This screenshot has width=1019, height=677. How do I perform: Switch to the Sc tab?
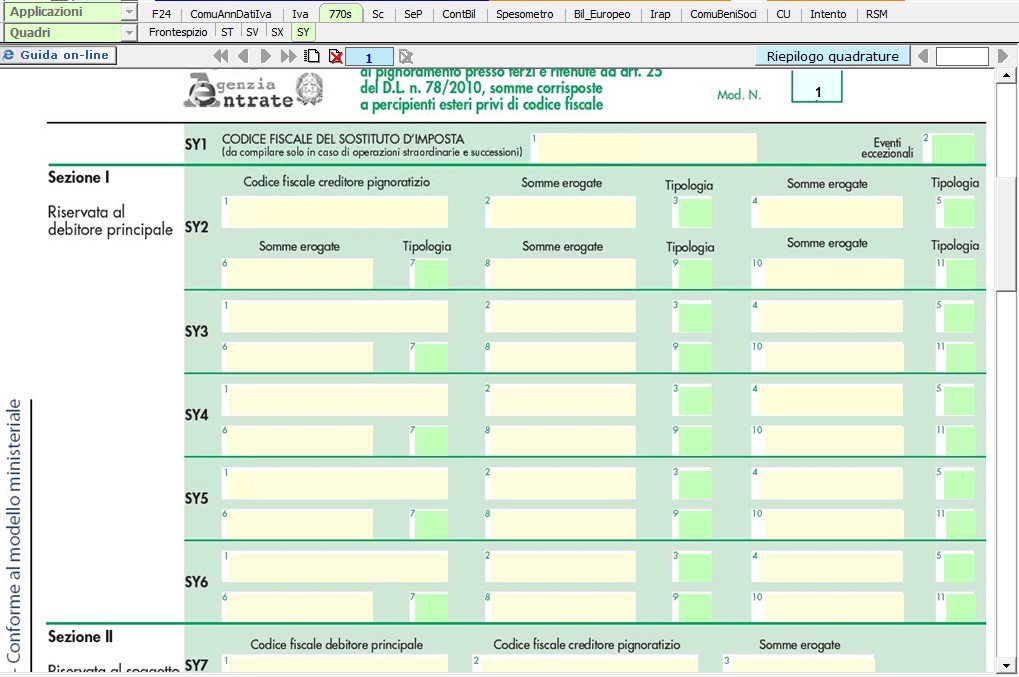(x=378, y=14)
